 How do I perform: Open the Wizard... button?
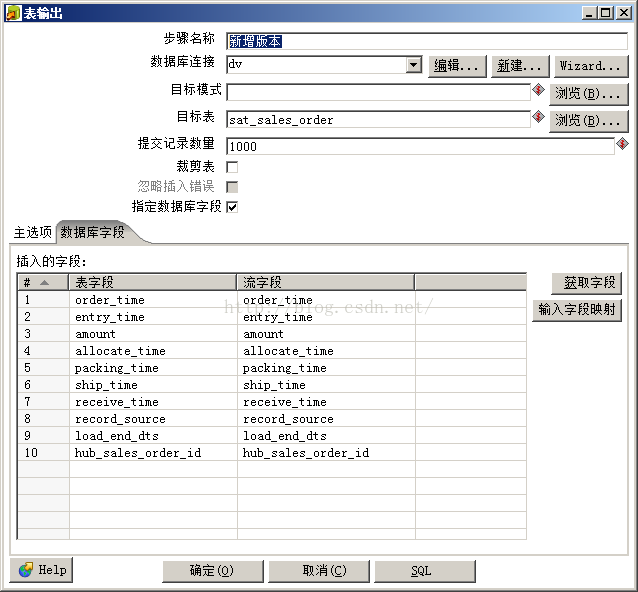click(591, 66)
